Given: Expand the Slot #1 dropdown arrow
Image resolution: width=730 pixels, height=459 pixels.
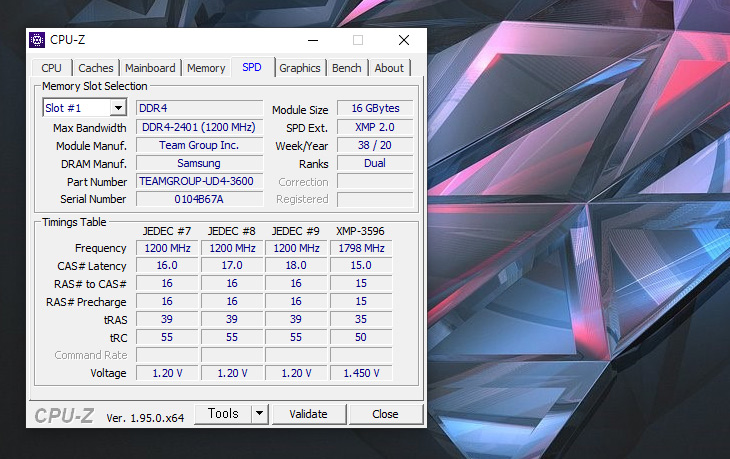Looking at the screenshot, I should point(118,108).
